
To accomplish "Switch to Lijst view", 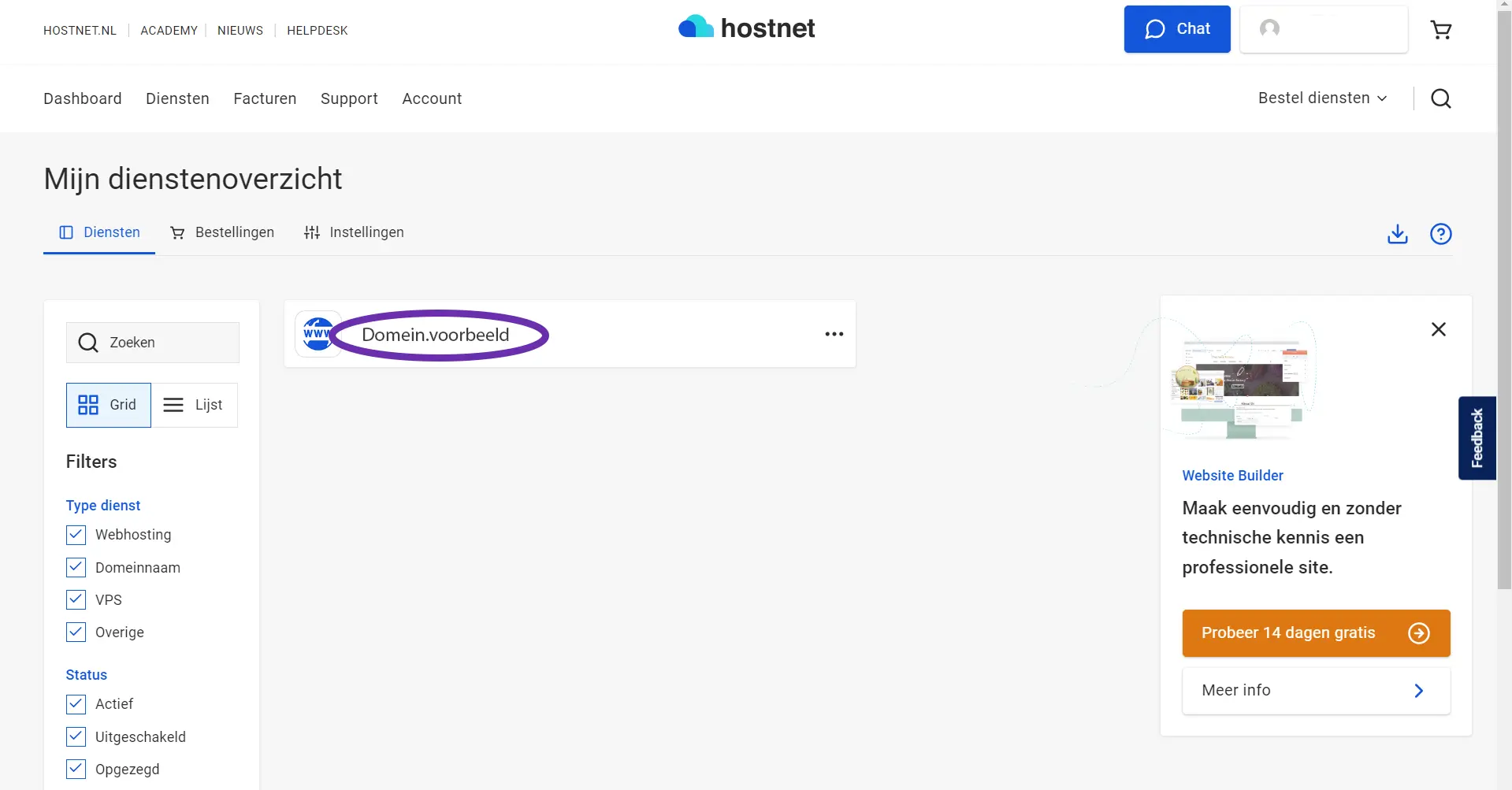I will pos(194,405).
